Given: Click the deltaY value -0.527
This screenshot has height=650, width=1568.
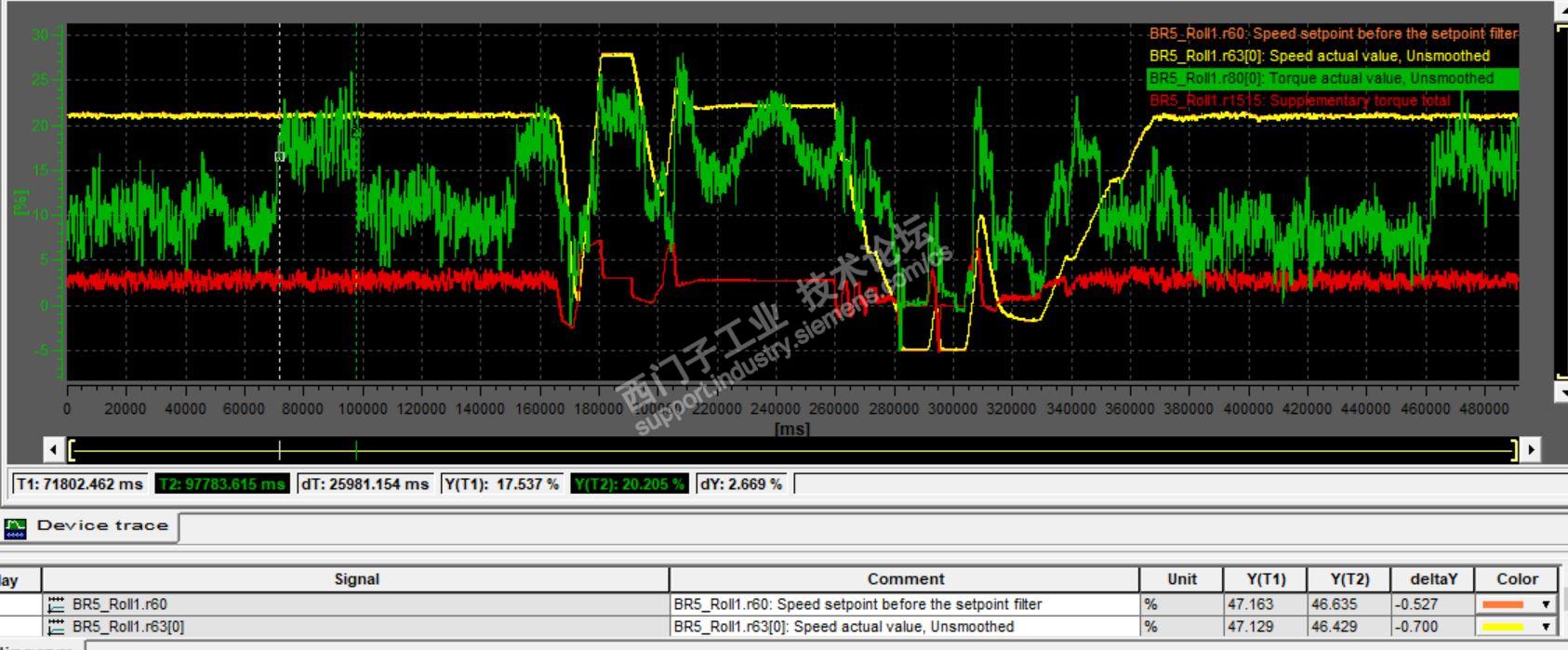Looking at the screenshot, I should (x=1432, y=604).
